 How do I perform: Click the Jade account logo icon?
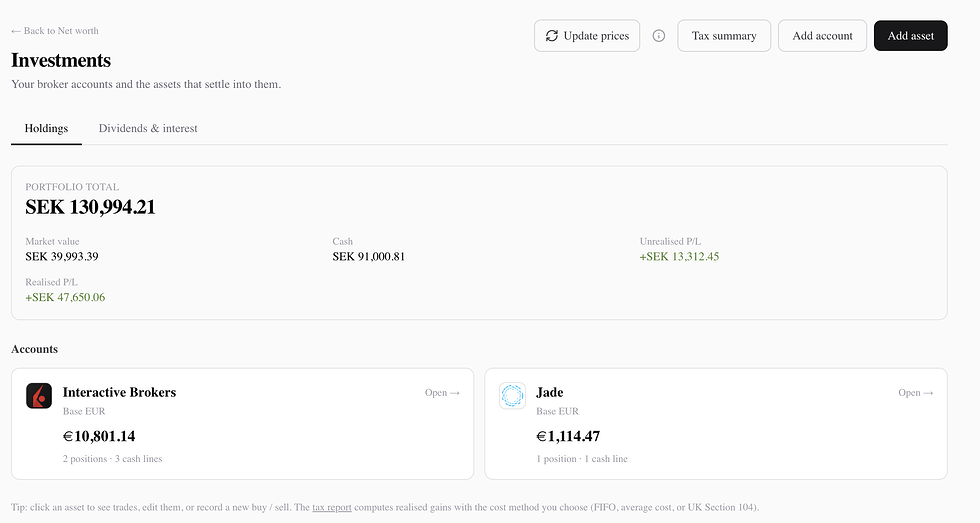[512, 396]
